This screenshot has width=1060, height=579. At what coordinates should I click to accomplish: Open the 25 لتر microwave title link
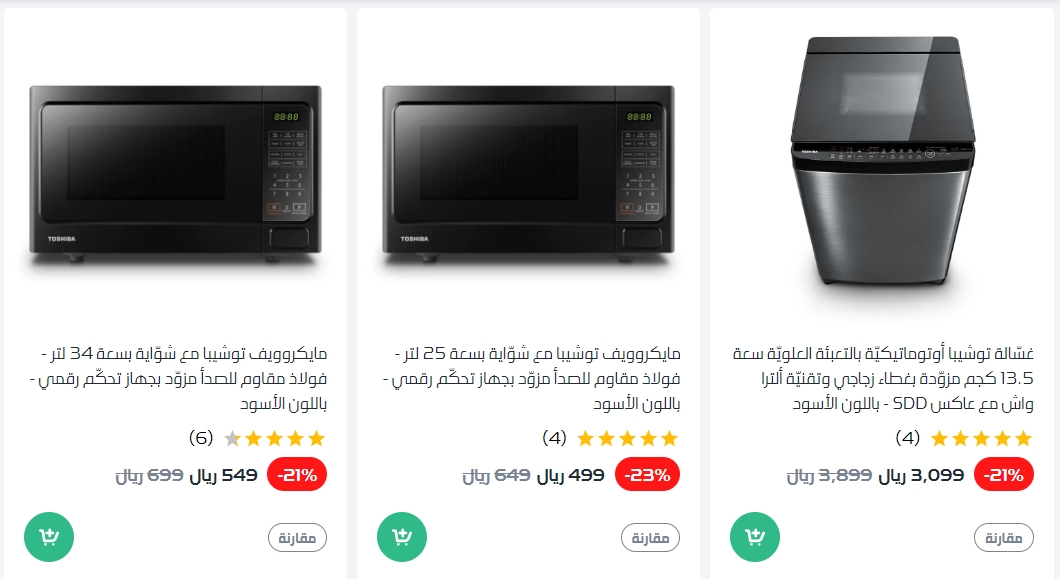coord(531,378)
